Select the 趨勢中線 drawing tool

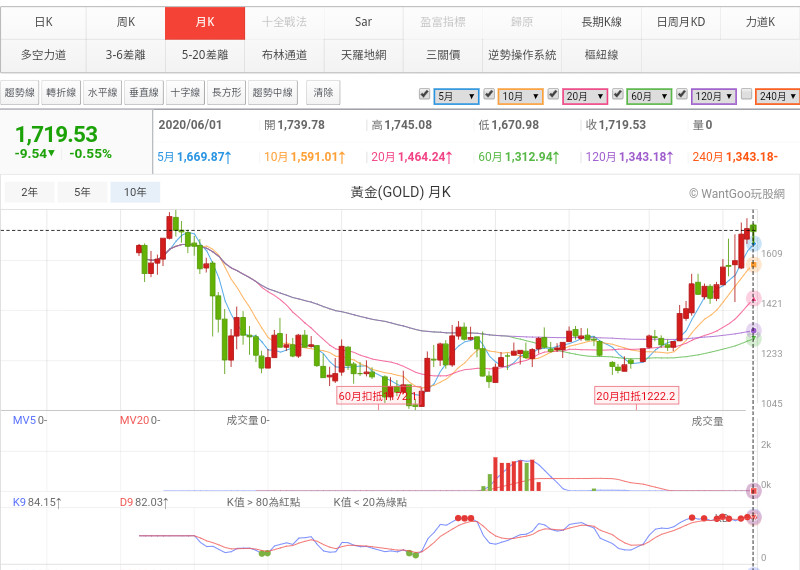[x=273, y=93]
